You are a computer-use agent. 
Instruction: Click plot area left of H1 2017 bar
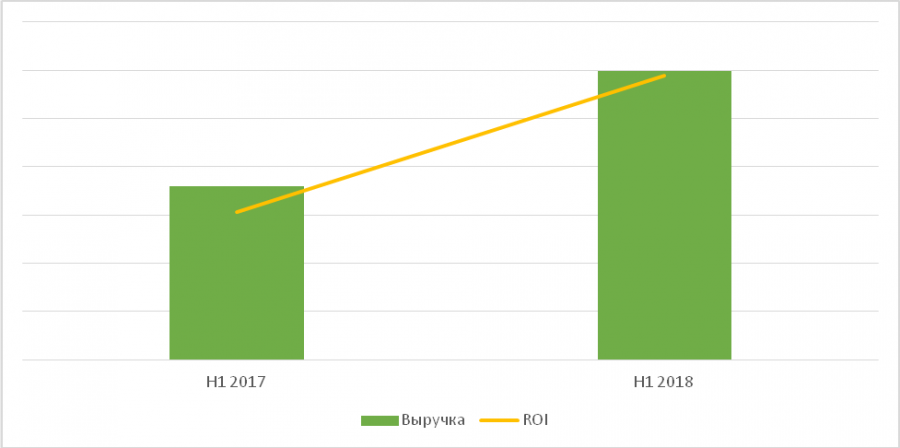tap(95, 240)
